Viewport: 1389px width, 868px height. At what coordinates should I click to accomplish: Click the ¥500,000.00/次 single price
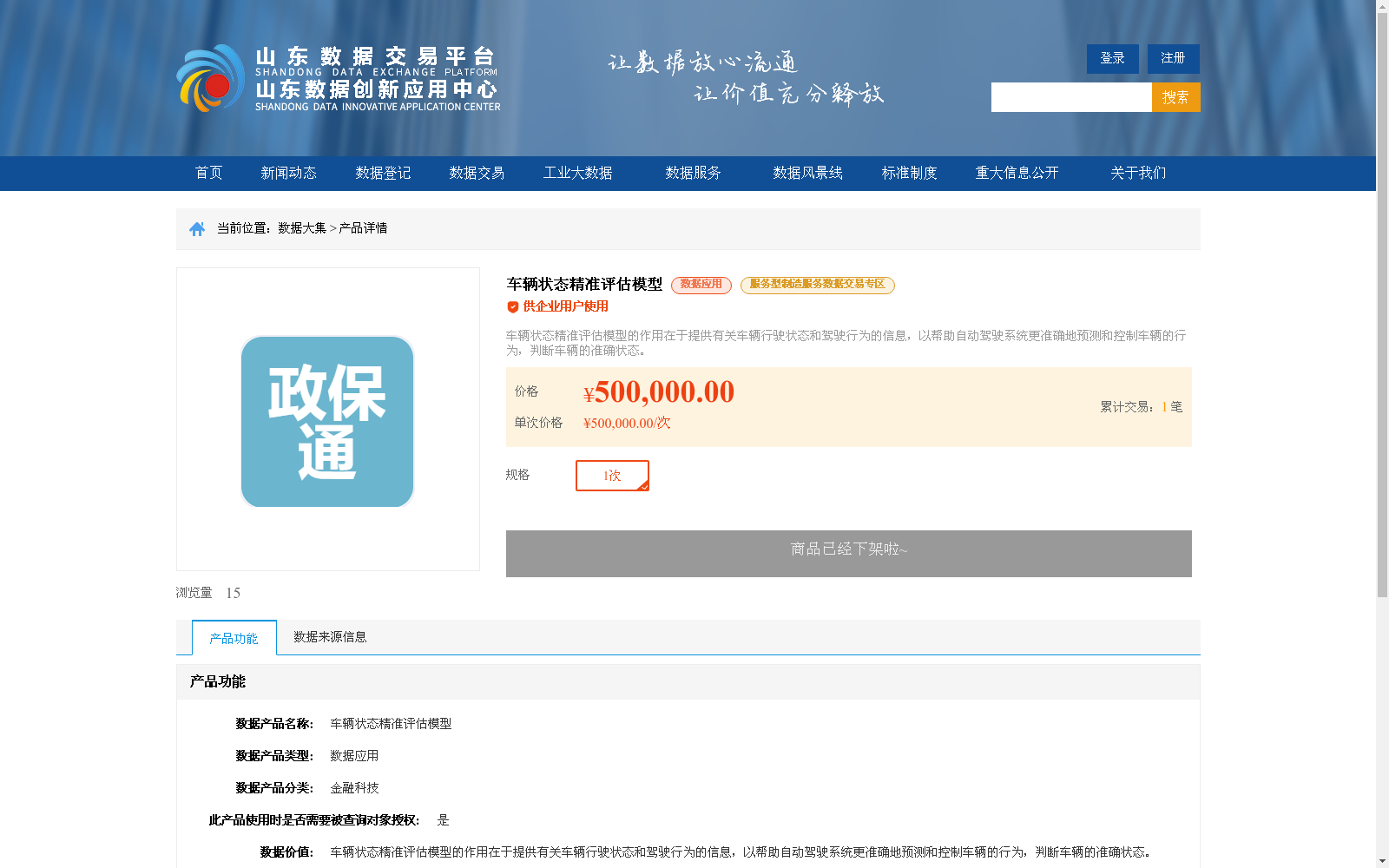point(627,424)
